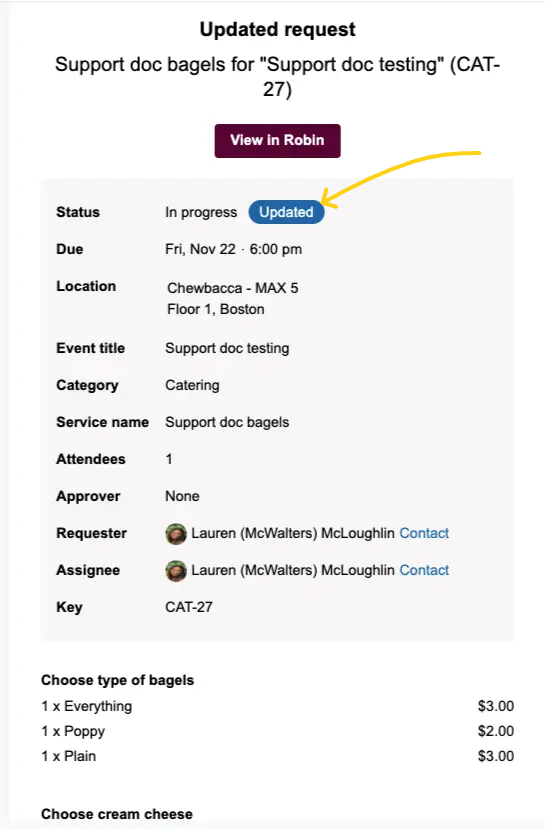Select the Requester name text

(x=293, y=533)
